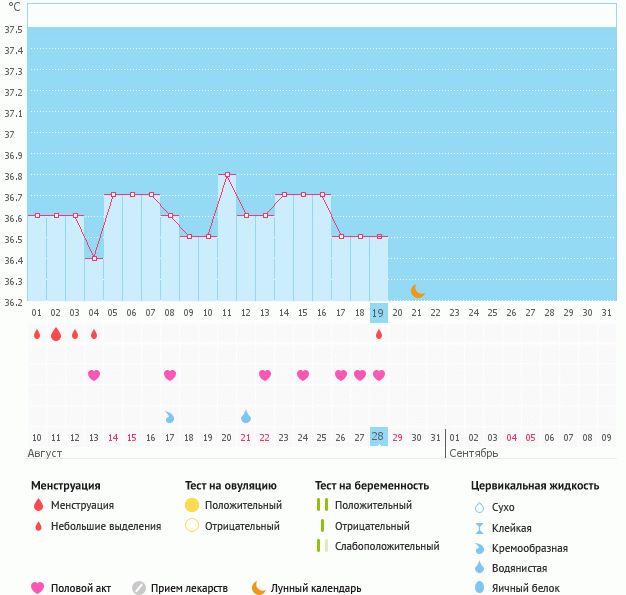Select the pink heart under cycle day 08
The width and height of the screenshot is (626, 595).
(x=170, y=375)
